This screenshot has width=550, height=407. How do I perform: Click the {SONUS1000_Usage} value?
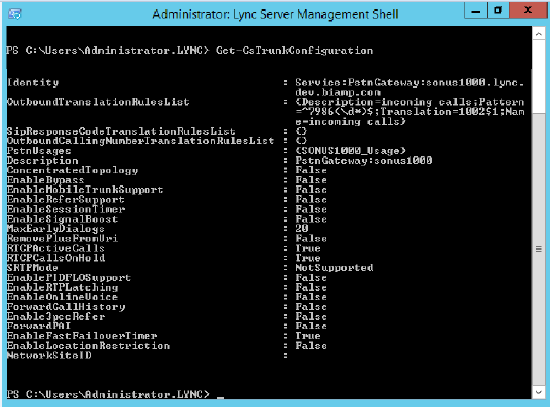(350, 151)
